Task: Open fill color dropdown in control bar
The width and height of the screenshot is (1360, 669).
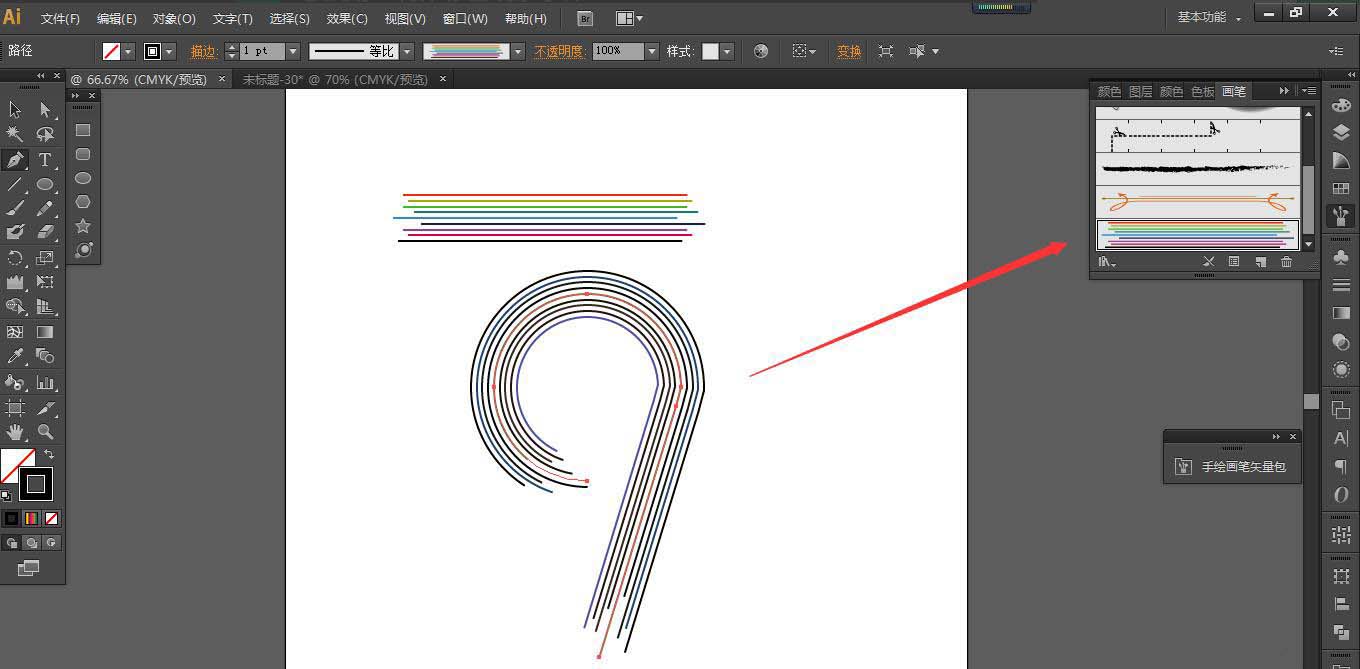Action: tap(129, 51)
